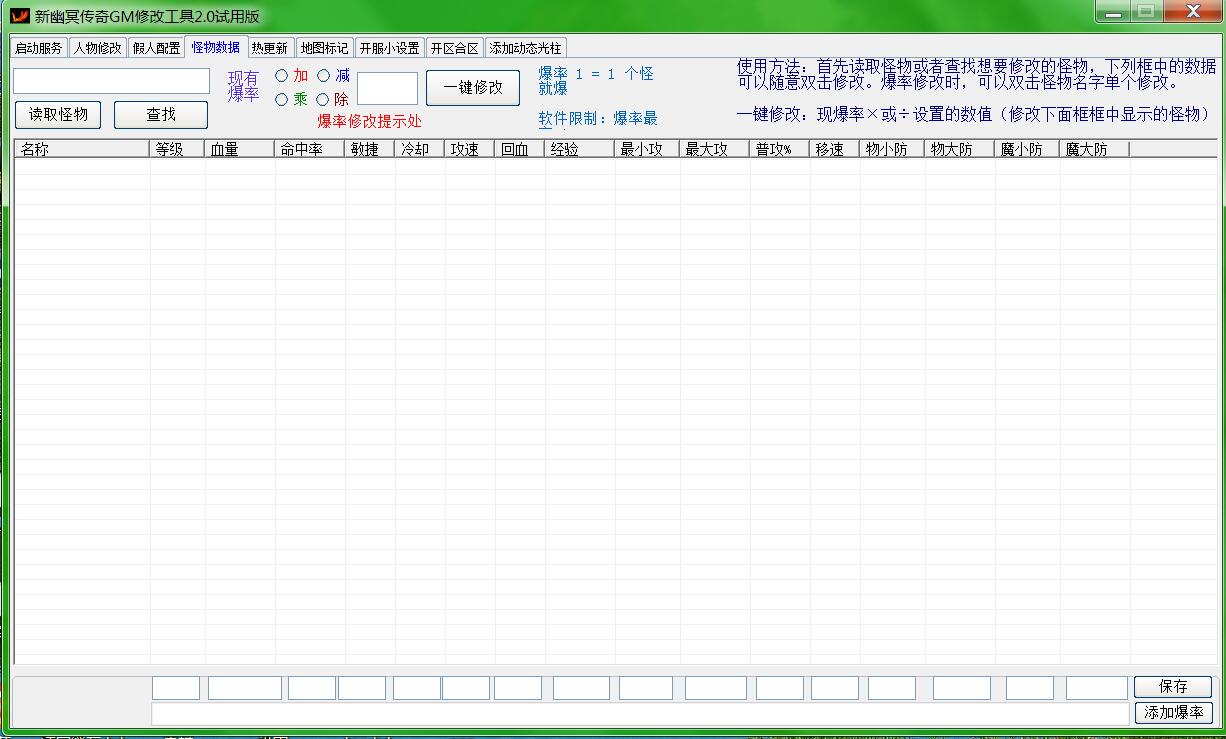Open the 人物修改 tab
1226x739 pixels.
point(97,48)
